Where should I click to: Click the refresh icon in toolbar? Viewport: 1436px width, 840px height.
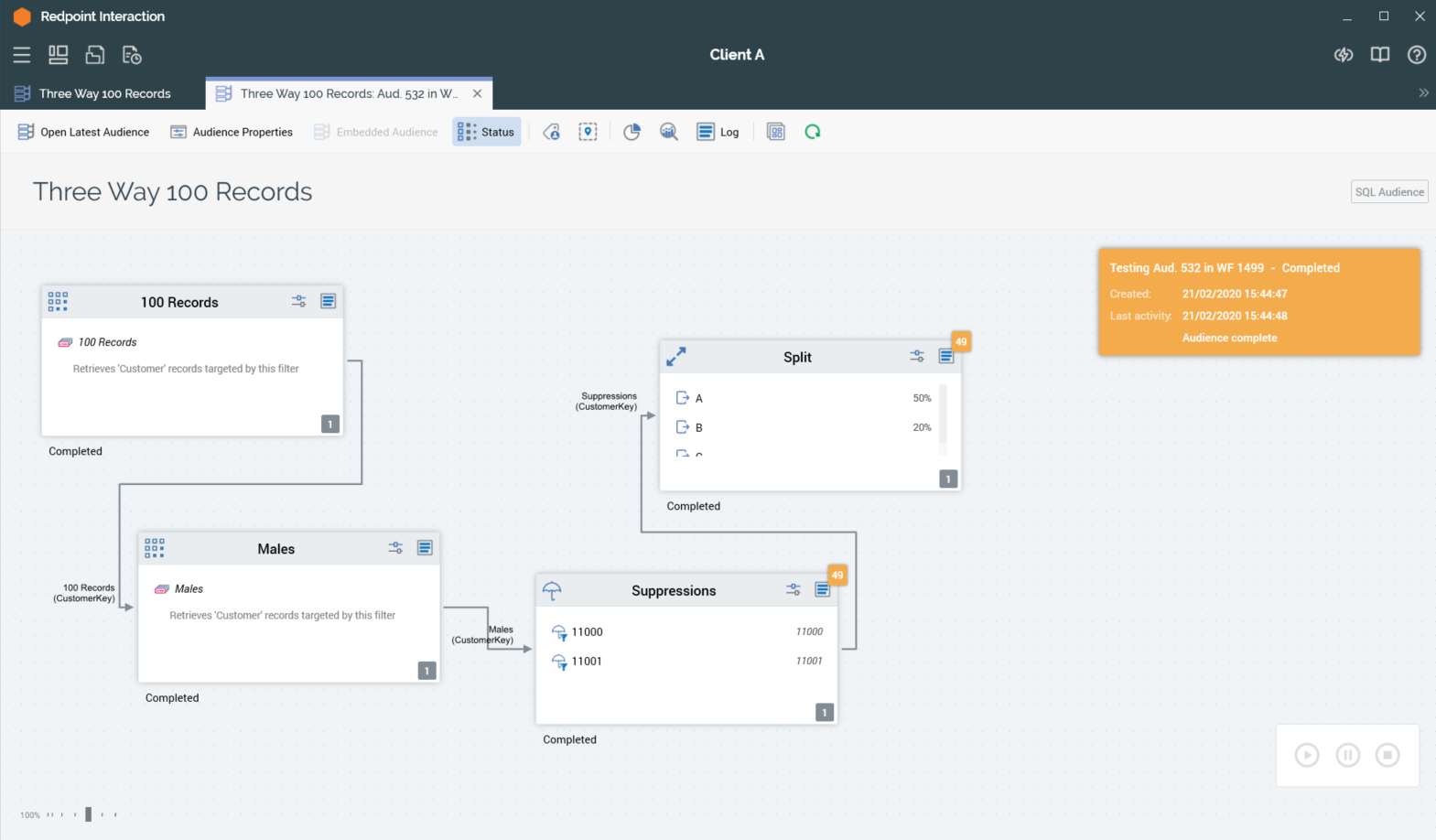point(812,132)
